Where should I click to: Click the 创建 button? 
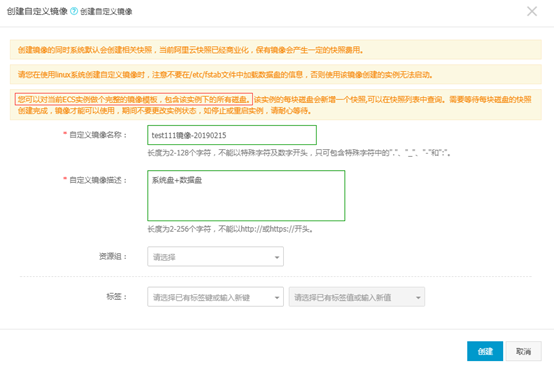485,351
